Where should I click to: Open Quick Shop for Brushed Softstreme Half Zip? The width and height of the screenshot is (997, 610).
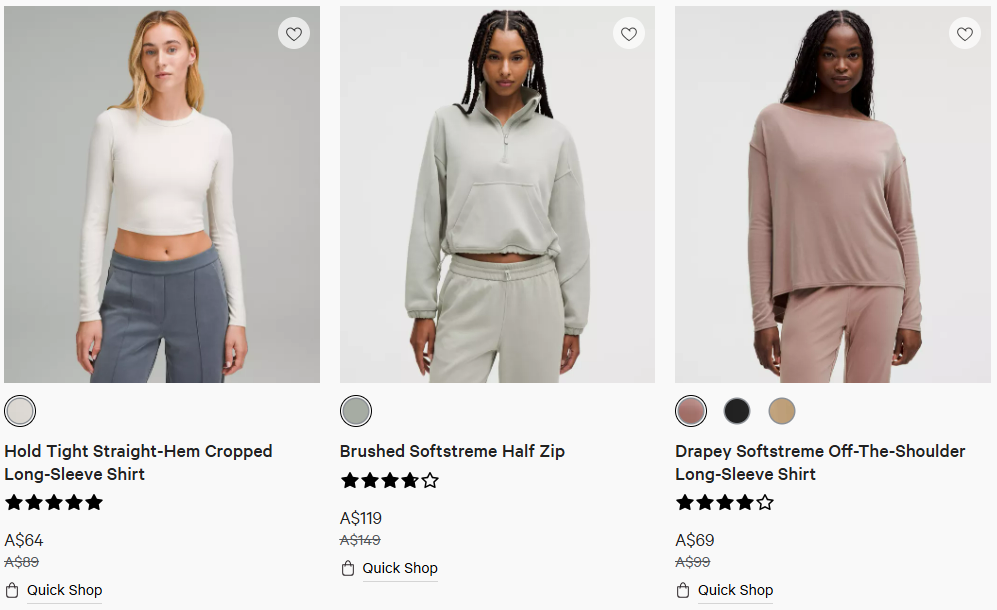400,568
